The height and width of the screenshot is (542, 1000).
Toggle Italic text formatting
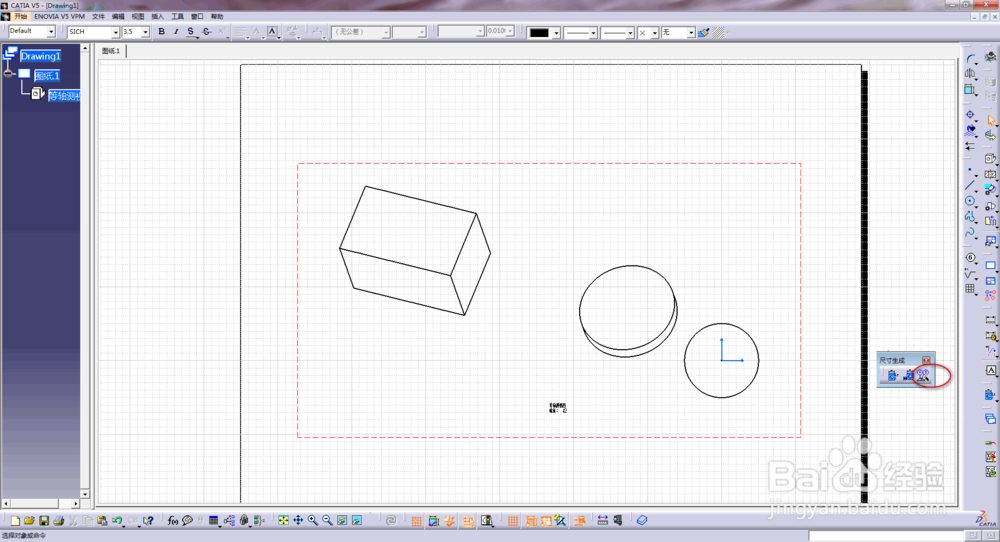pyautogui.click(x=176, y=31)
